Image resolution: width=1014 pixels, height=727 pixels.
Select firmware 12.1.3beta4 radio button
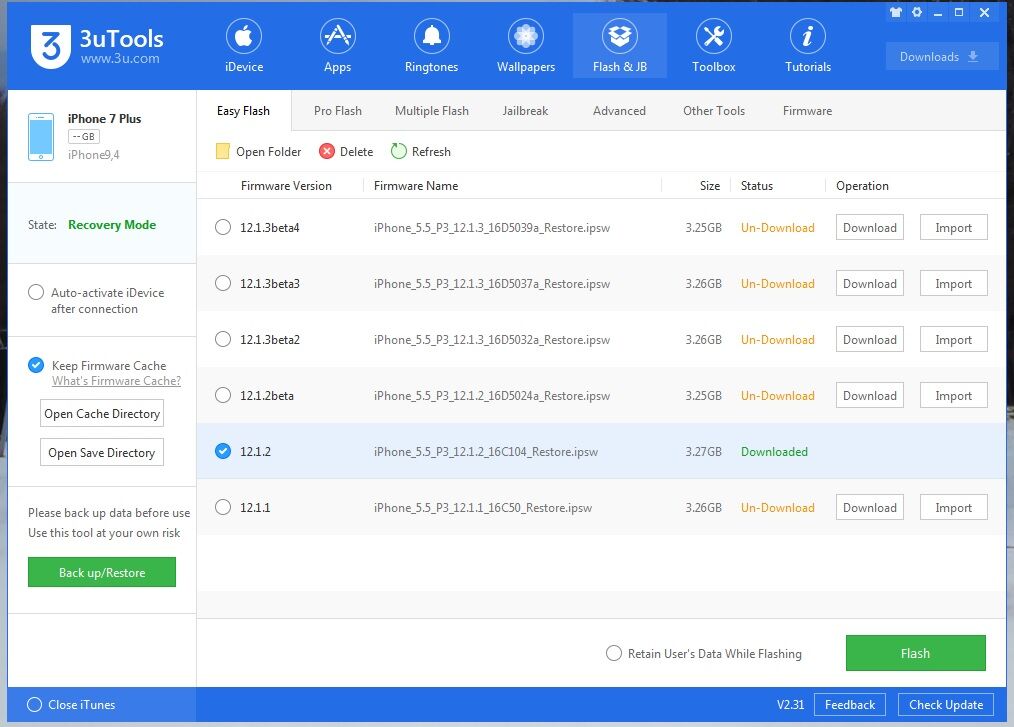click(223, 227)
